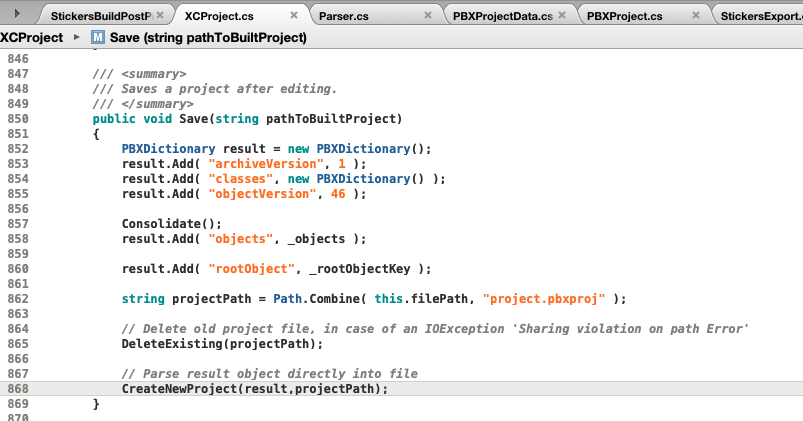Viewport: 803px width, 421px height.
Task: Click the "classes" string literal
Action: click(241, 179)
